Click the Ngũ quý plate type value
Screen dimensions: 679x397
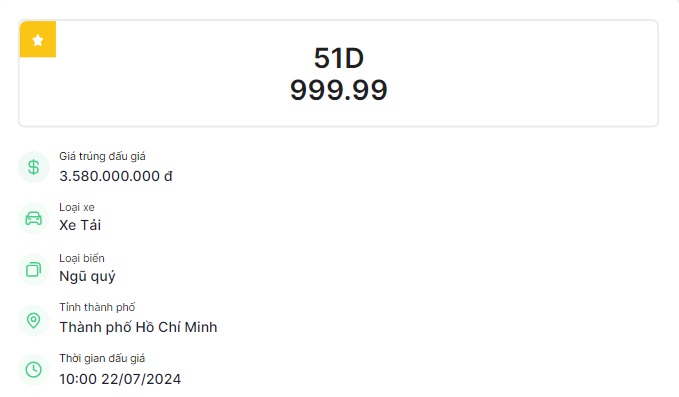pyautogui.click(x=87, y=277)
